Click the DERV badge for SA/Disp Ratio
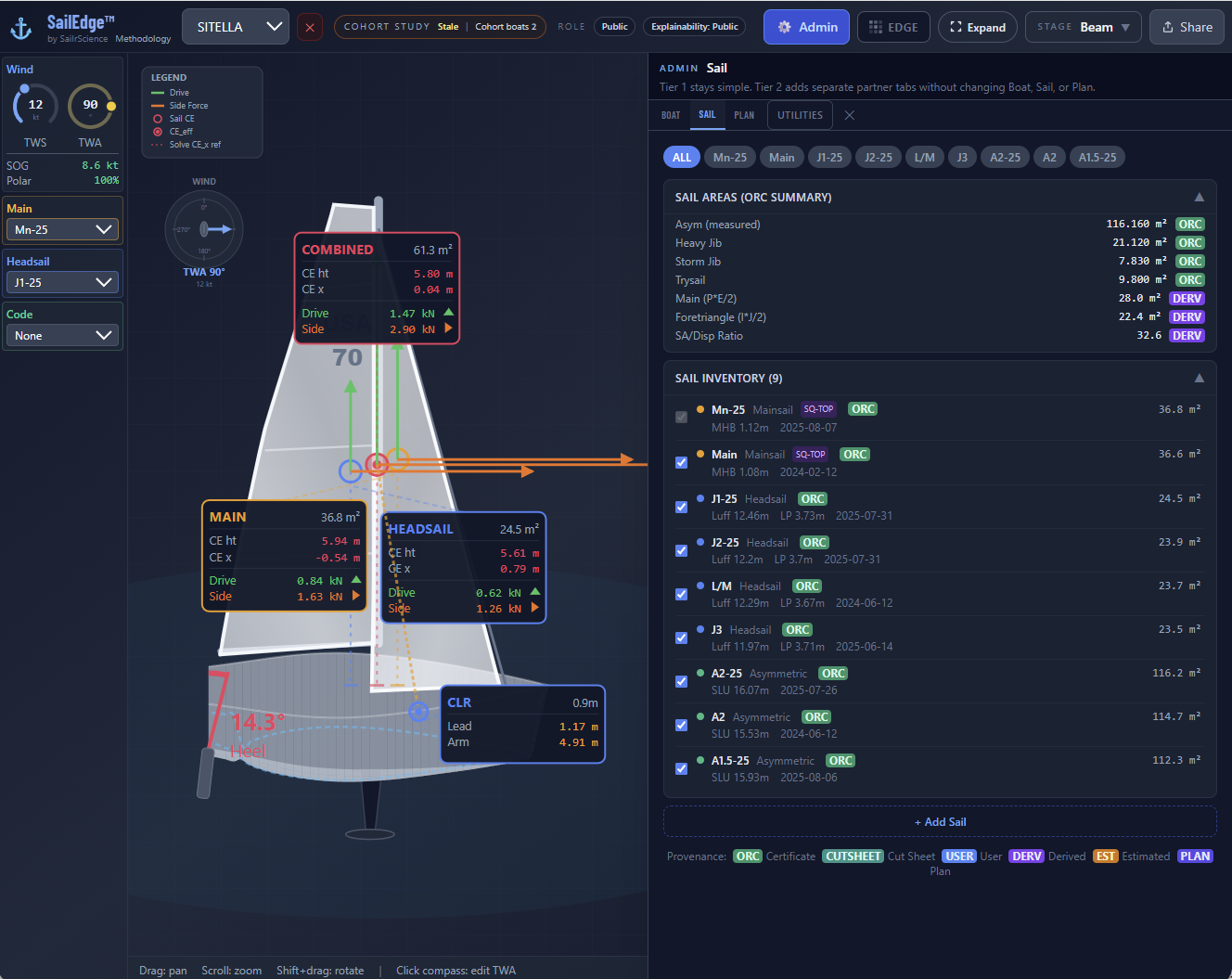 (x=1187, y=336)
